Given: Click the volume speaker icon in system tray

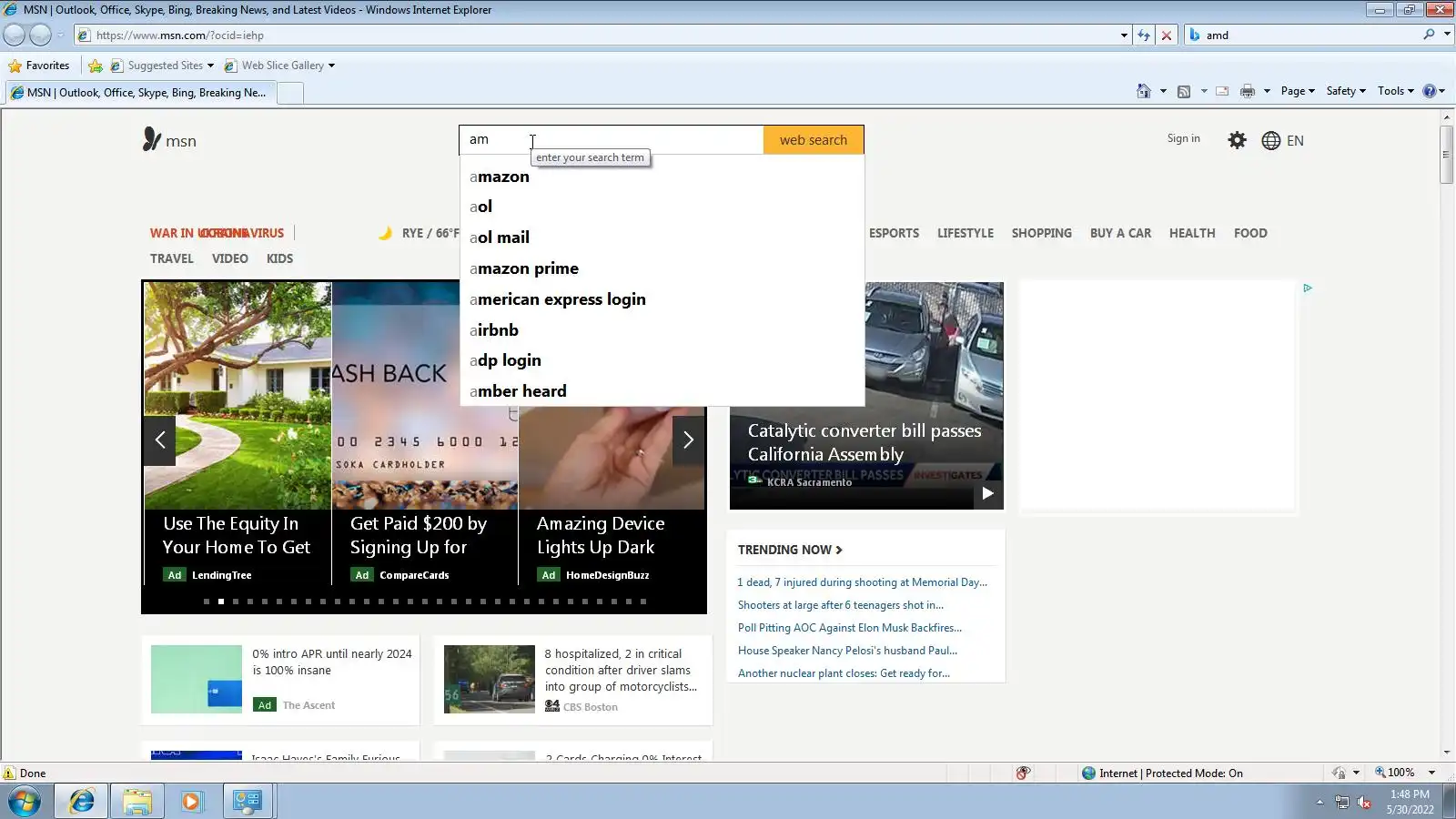Looking at the screenshot, I should (x=1364, y=802).
